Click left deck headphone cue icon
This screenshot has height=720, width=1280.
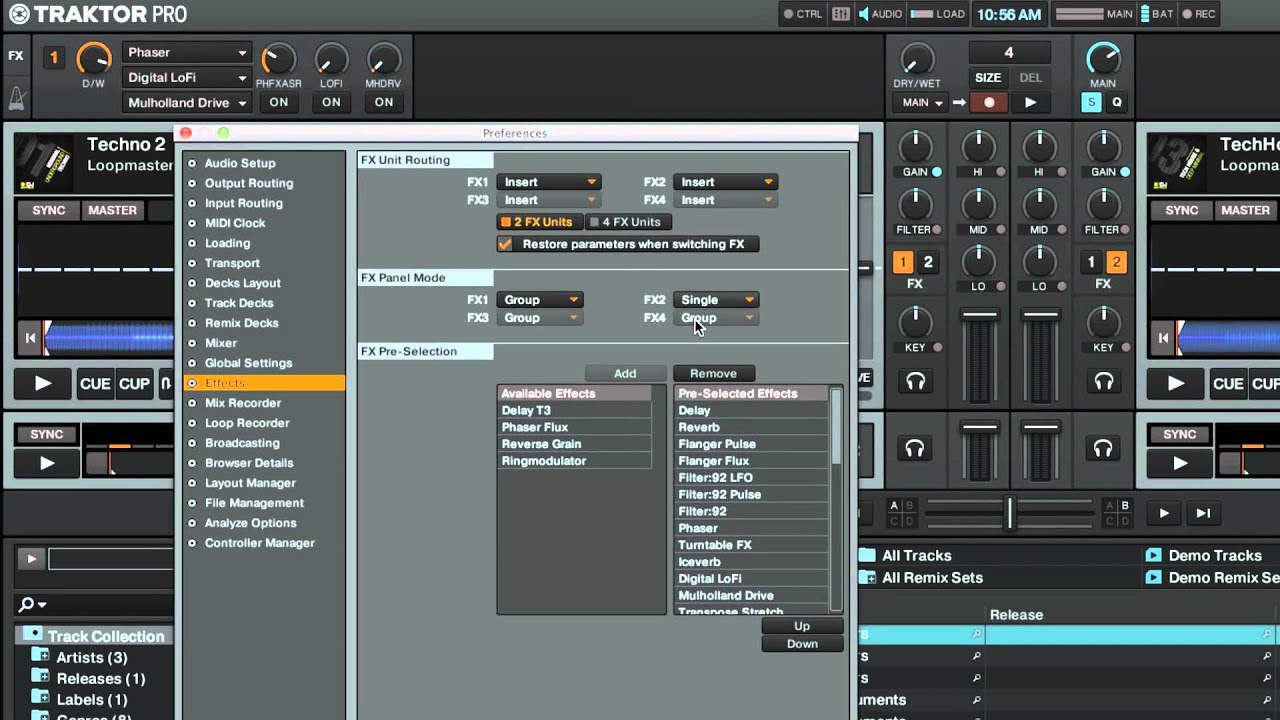point(915,381)
